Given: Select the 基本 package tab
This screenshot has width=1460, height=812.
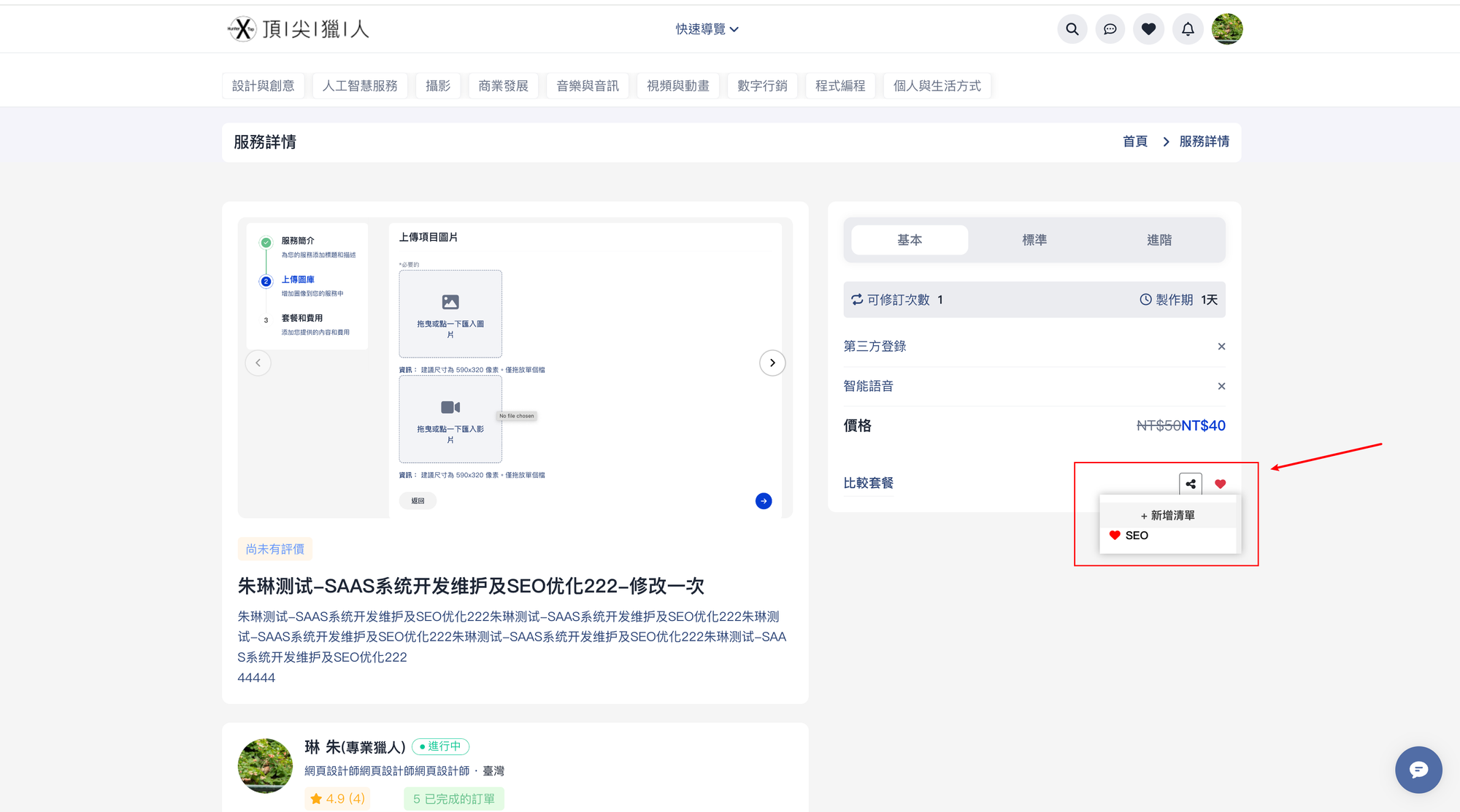Looking at the screenshot, I should pyautogui.click(x=910, y=240).
